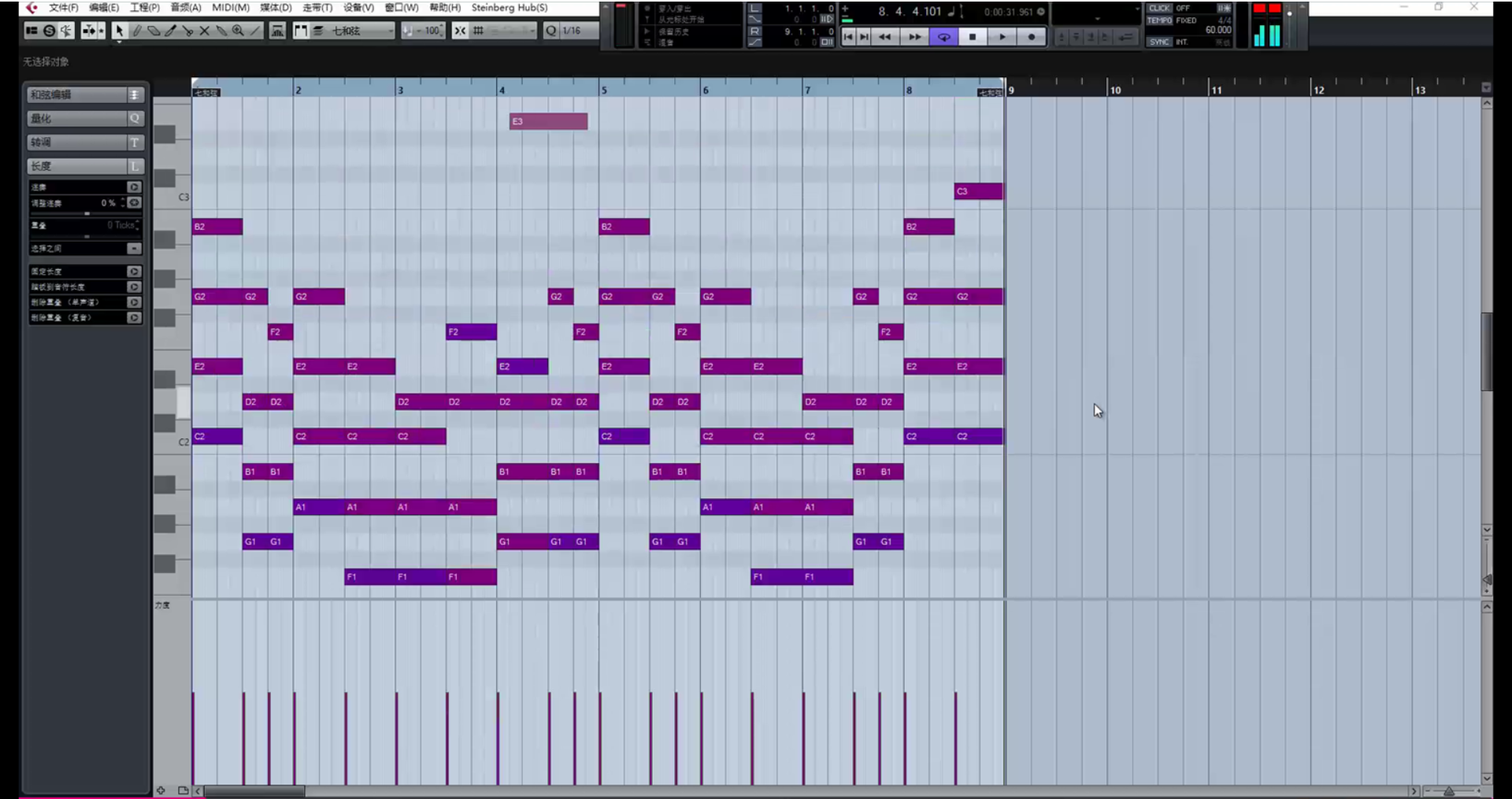Select the Trim tool

pyautogui.click(x=170, y=31)
